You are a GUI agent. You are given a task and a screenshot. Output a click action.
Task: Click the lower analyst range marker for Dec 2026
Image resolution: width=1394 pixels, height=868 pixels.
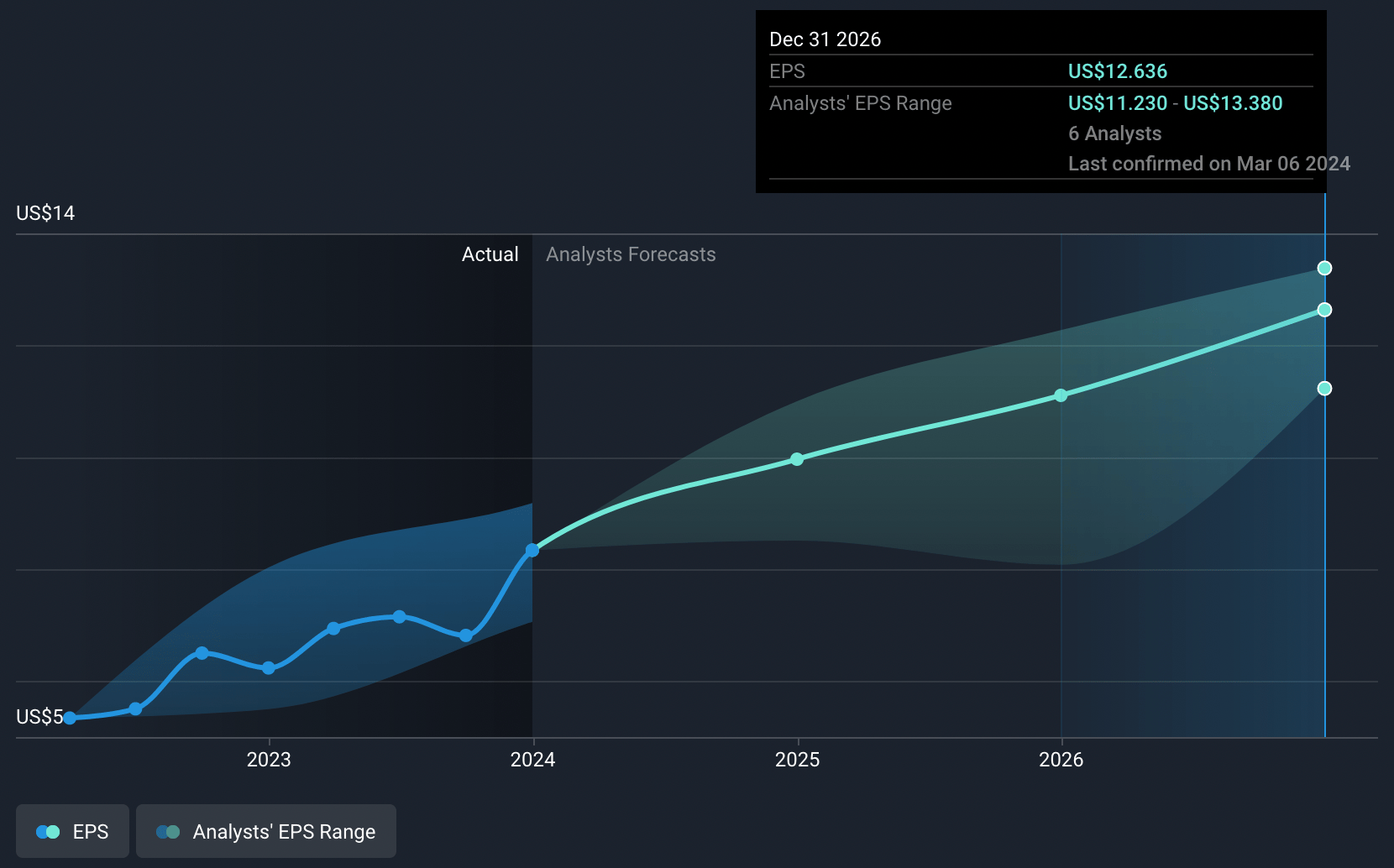1324,388
